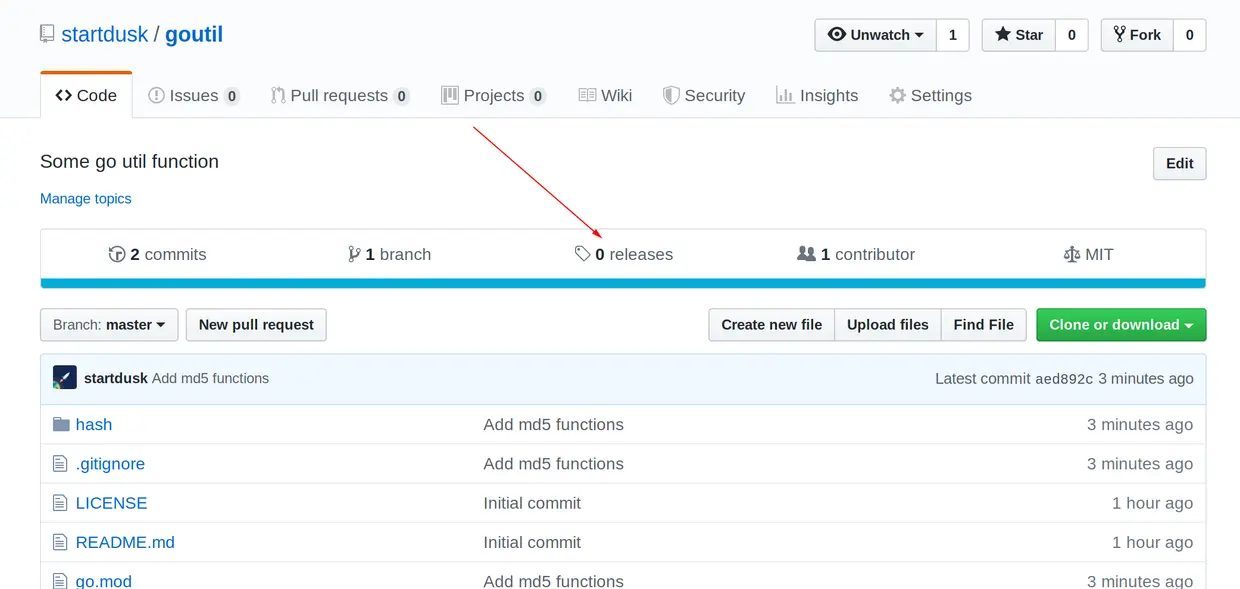Fork the goutil repository

(1137, 35)
